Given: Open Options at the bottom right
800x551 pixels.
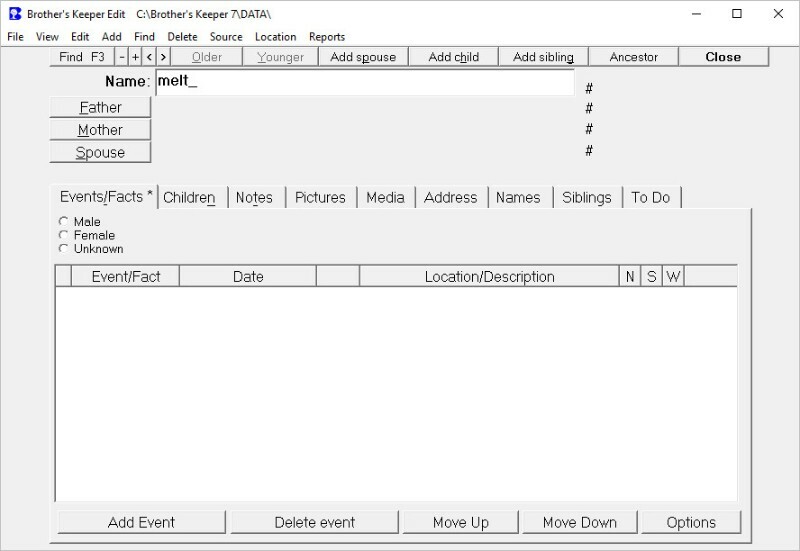Looking at the screenshot, I should point(691,522).
